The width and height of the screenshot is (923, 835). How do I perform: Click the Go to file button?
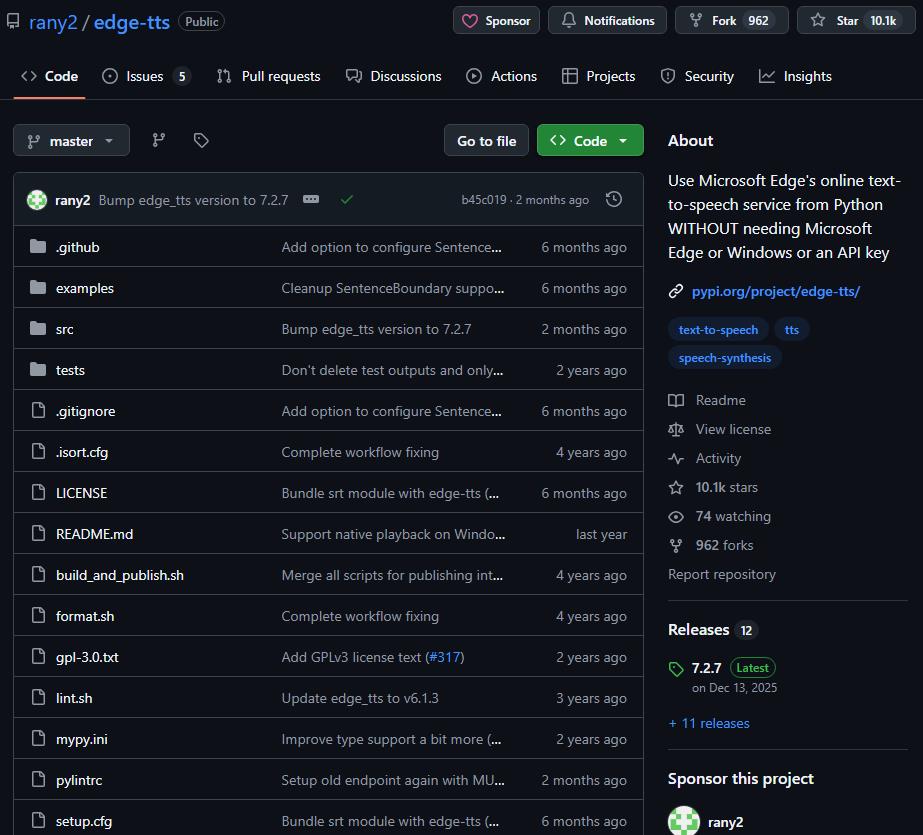point(486,141)
